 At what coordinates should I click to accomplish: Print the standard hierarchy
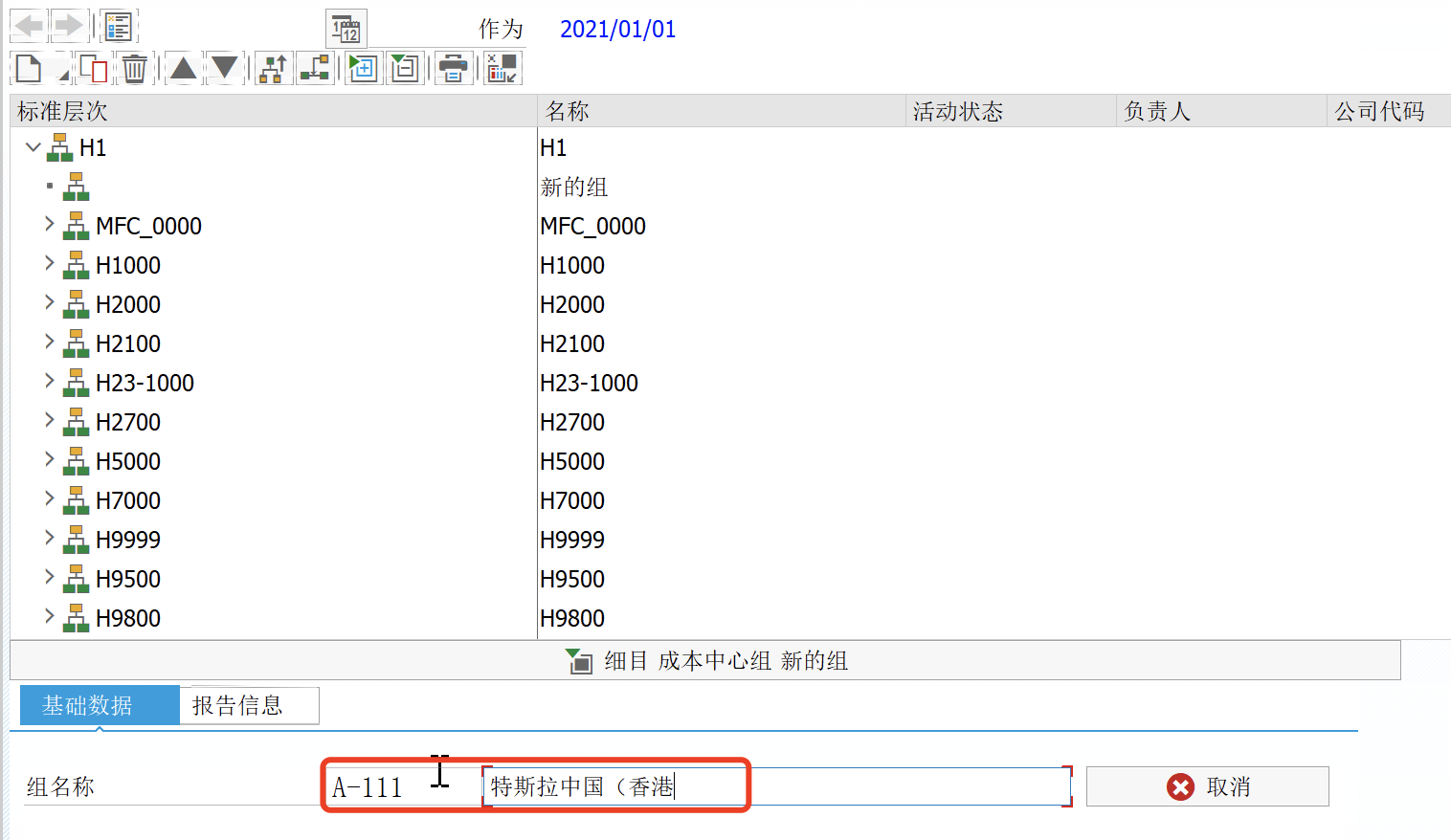coord(453,68)
